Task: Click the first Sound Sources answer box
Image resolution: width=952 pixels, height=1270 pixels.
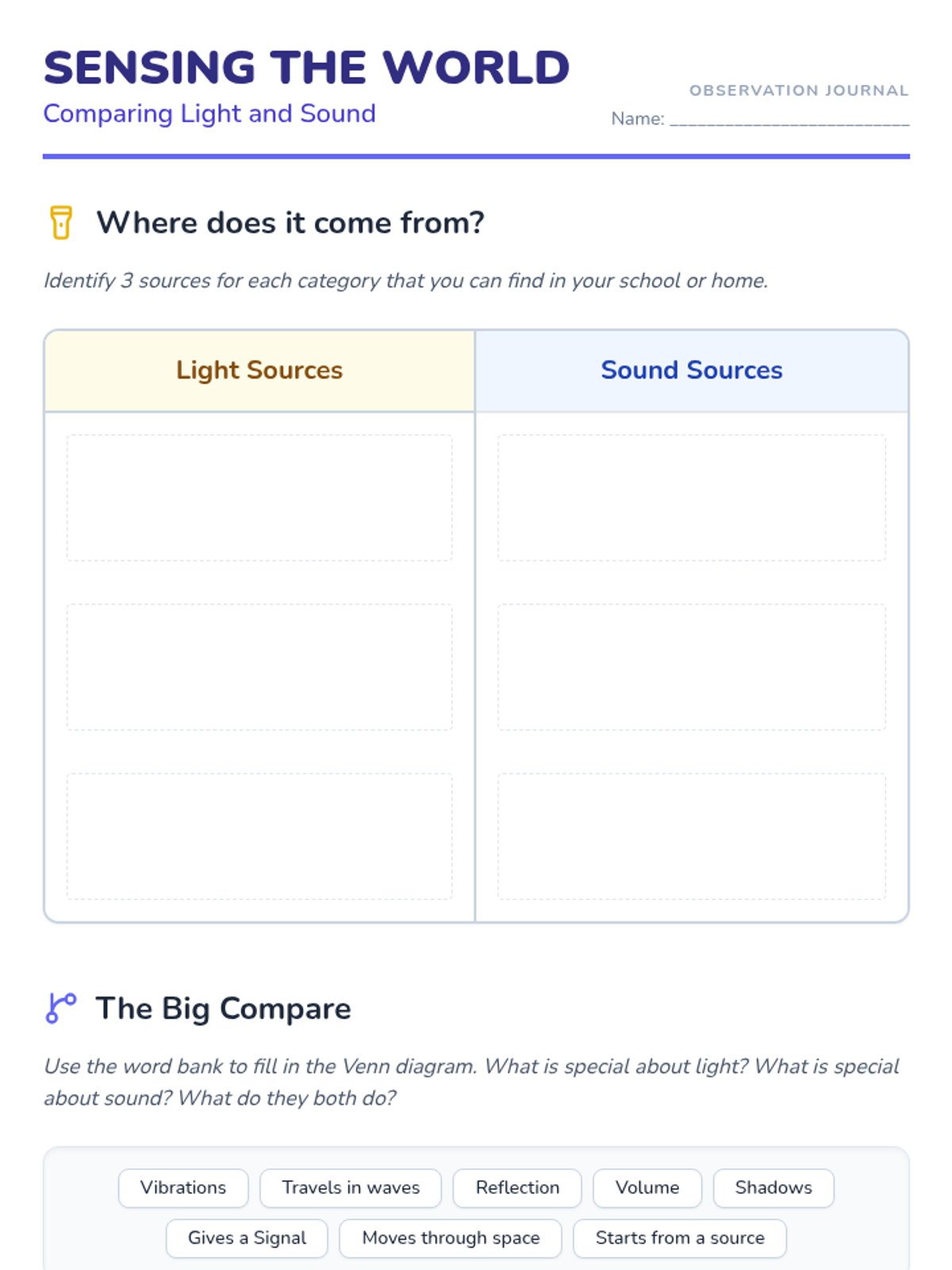Action: [x=691, y=498]
